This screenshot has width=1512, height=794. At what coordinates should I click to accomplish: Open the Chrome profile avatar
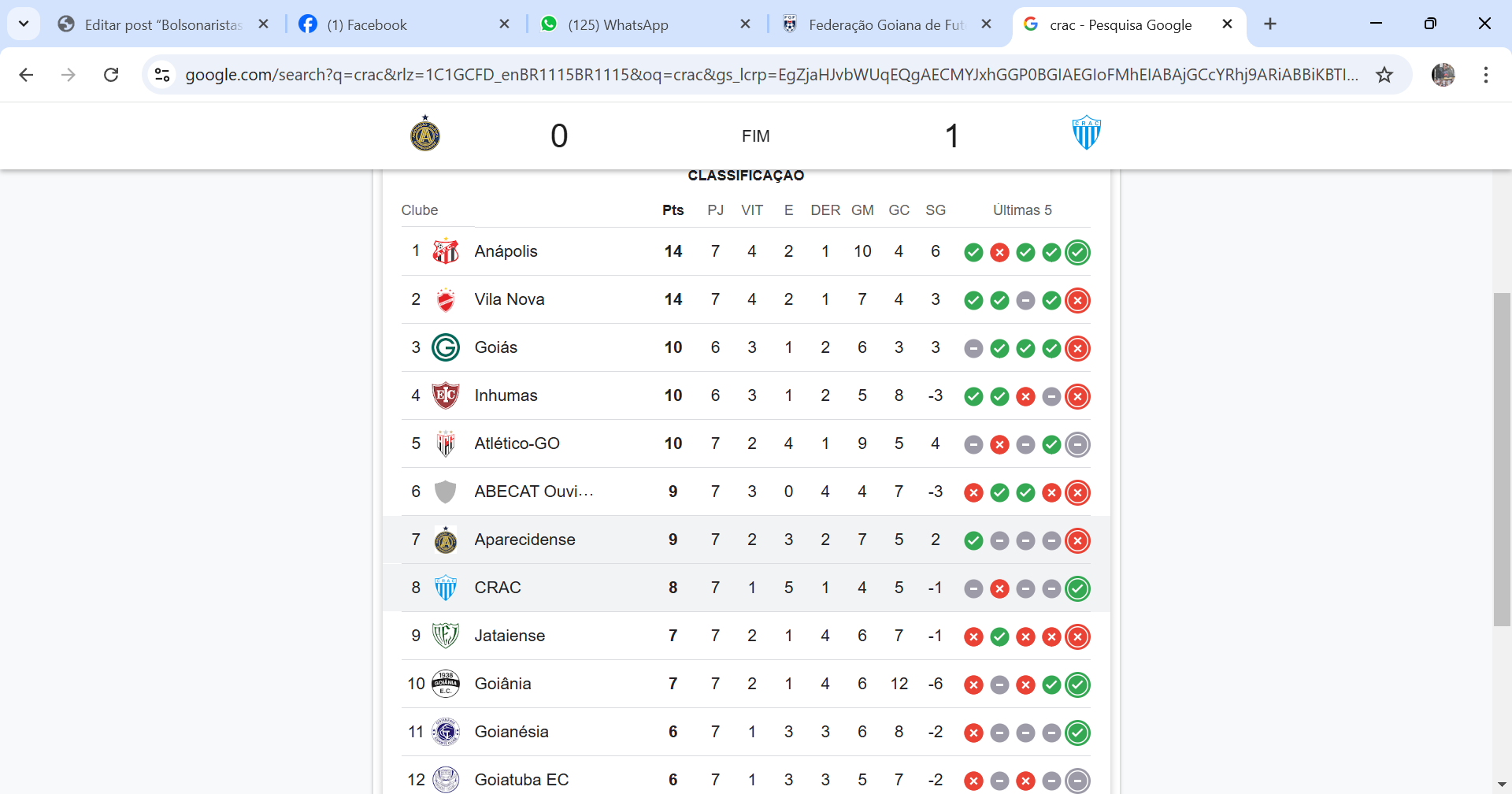[x=1443, y=75]
